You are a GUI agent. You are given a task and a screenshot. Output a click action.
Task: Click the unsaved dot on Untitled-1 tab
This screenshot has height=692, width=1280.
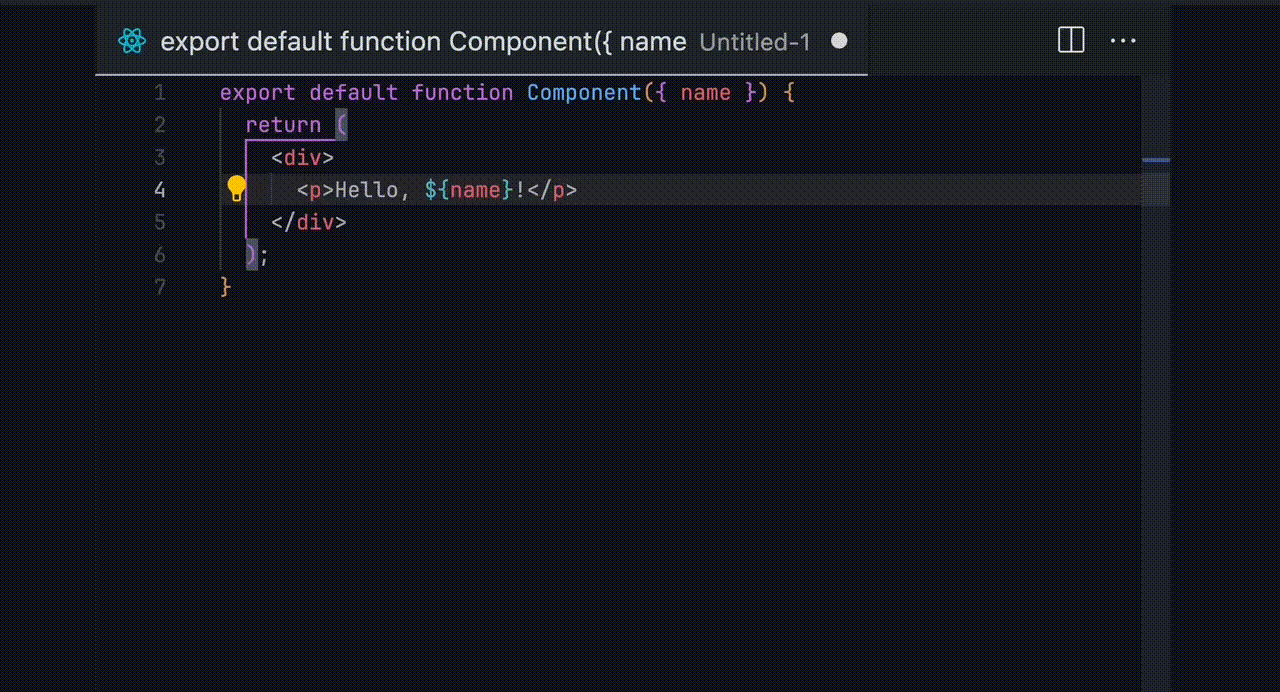[x=839, y=41]
